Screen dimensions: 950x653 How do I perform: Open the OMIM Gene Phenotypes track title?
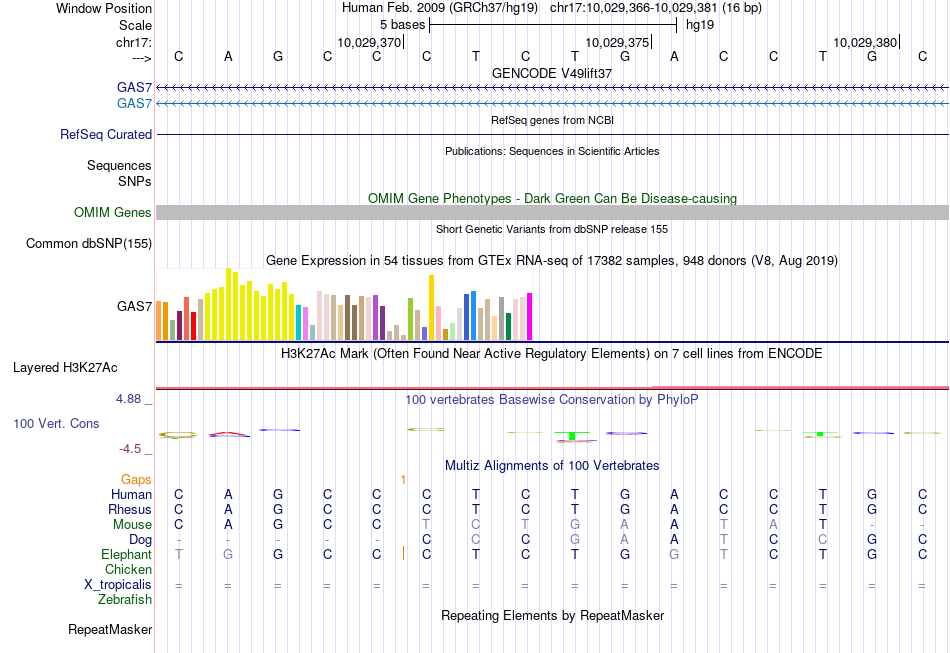click(553, 199)
